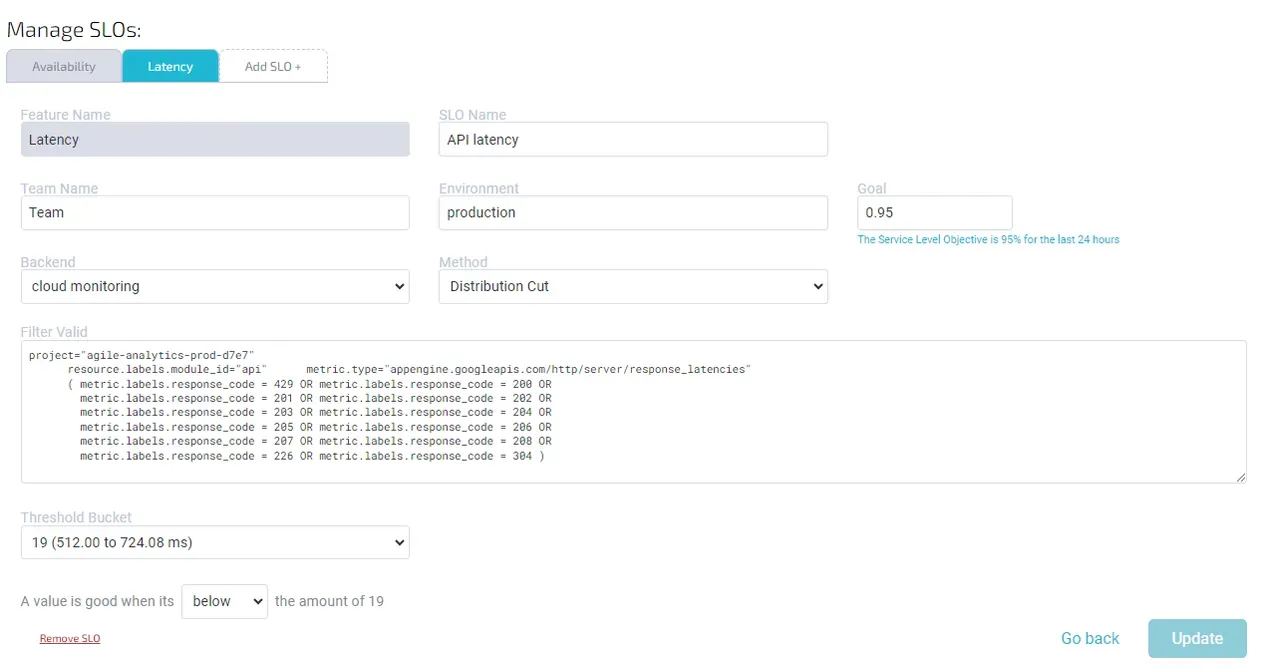Click the Filter Valid resize handle
The width and height of the screenshot is (1263, 670).
click(x=1241, y=477)
